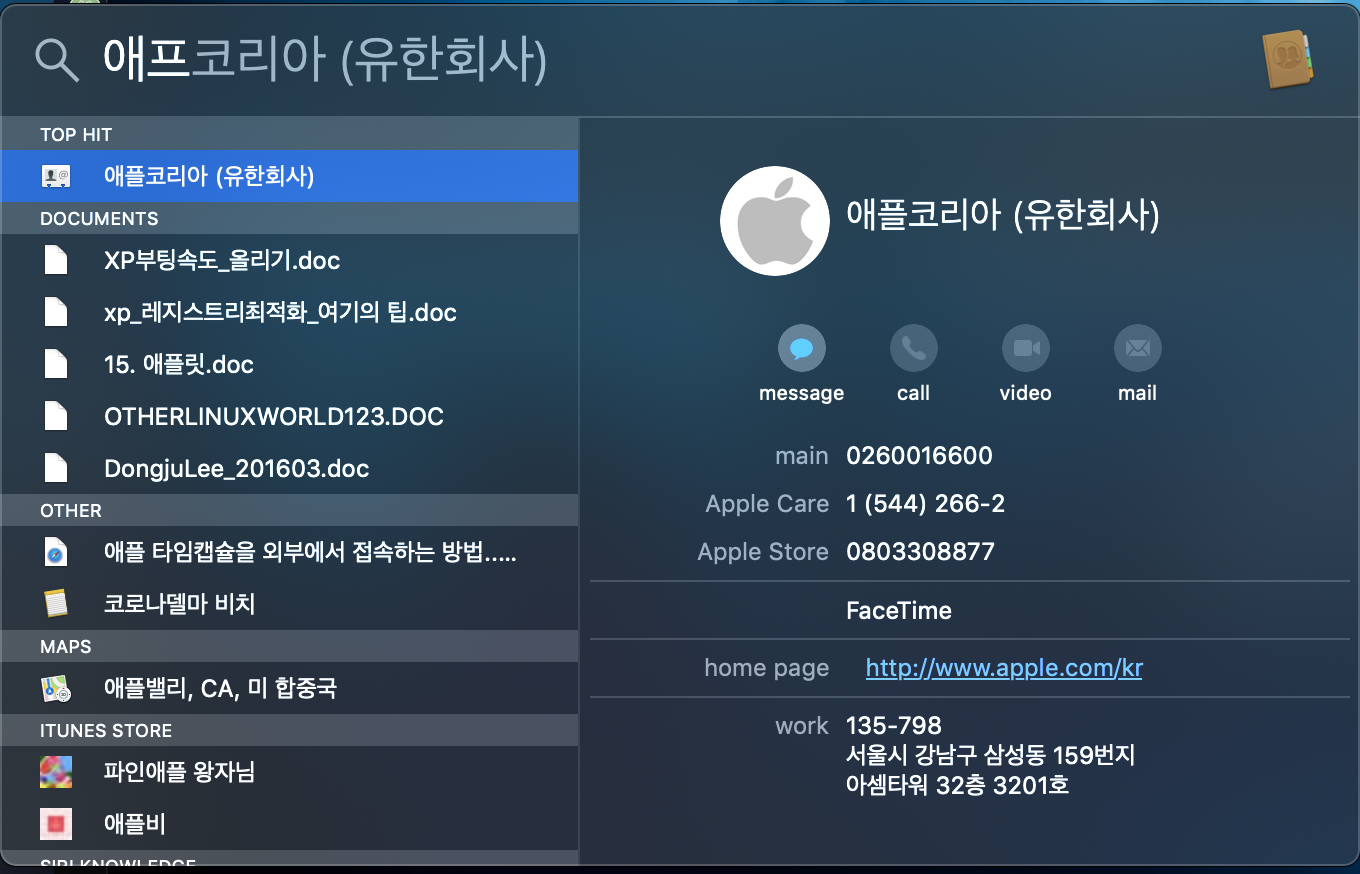
Task: Click Apple Care number 1 (544) 266-2
Action: (925, 504)
